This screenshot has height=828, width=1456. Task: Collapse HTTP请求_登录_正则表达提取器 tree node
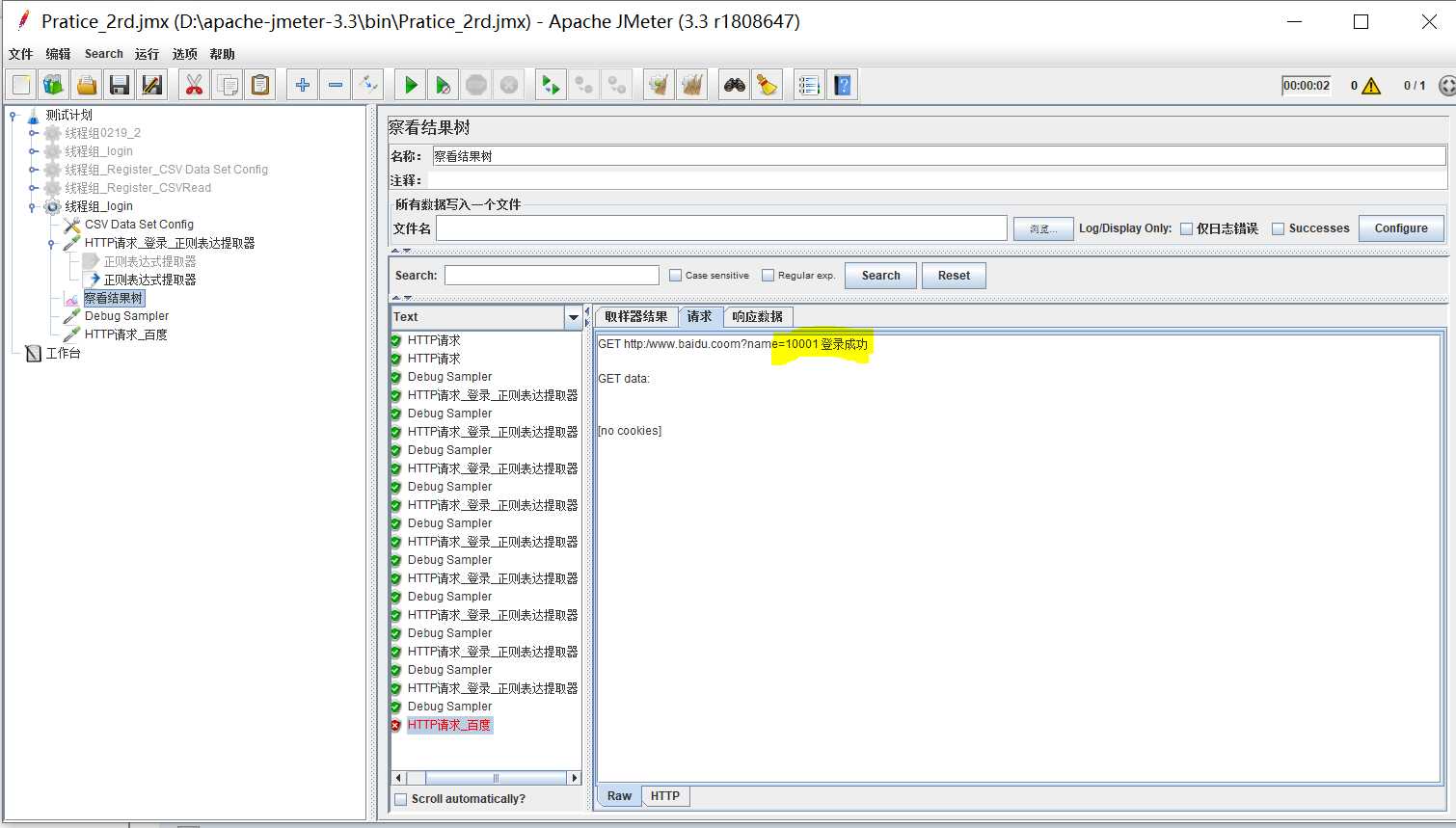(x=52, y=244)
